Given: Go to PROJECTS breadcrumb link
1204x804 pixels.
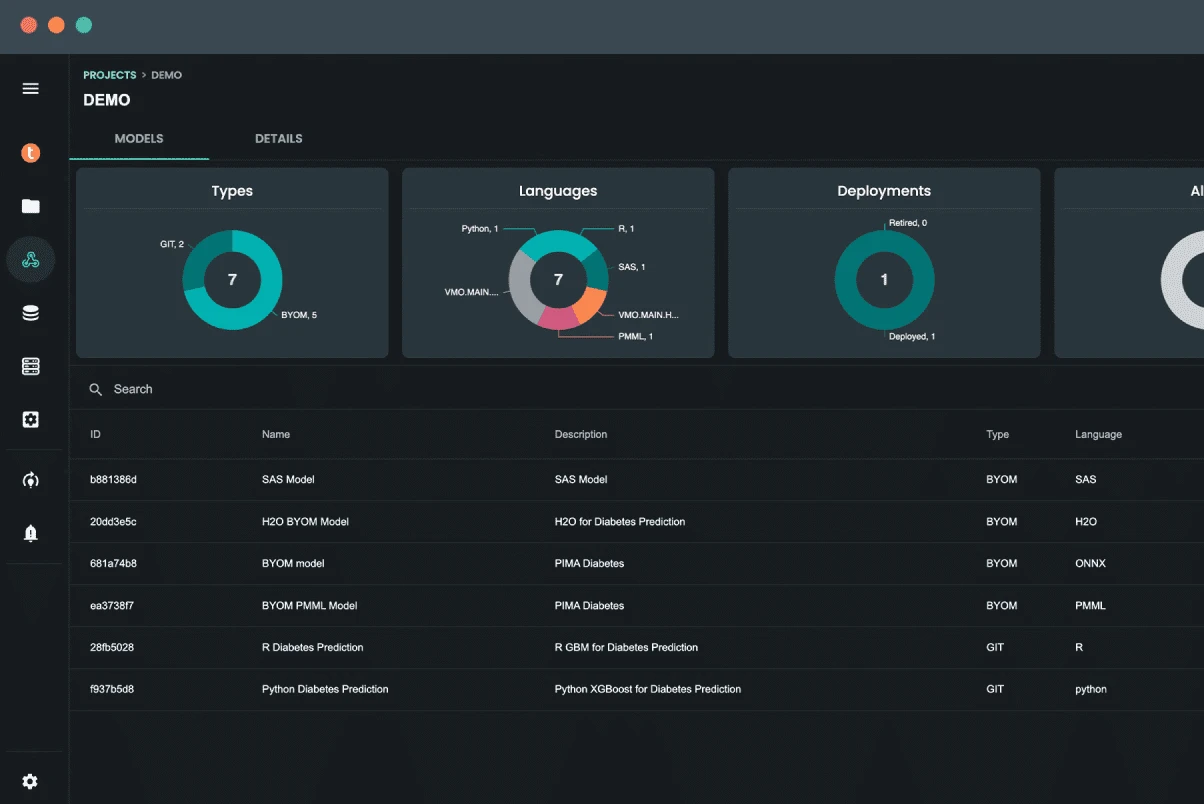Looking at the screenshot, I should (x=110, y=75).
